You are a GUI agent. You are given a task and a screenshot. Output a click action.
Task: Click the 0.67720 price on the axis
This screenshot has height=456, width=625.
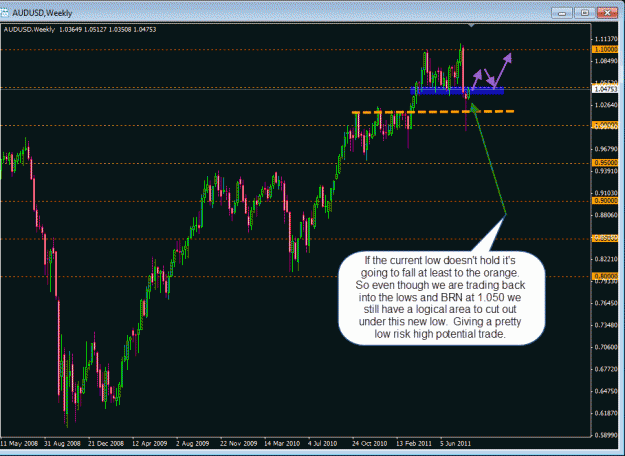[x=606, y=369]
